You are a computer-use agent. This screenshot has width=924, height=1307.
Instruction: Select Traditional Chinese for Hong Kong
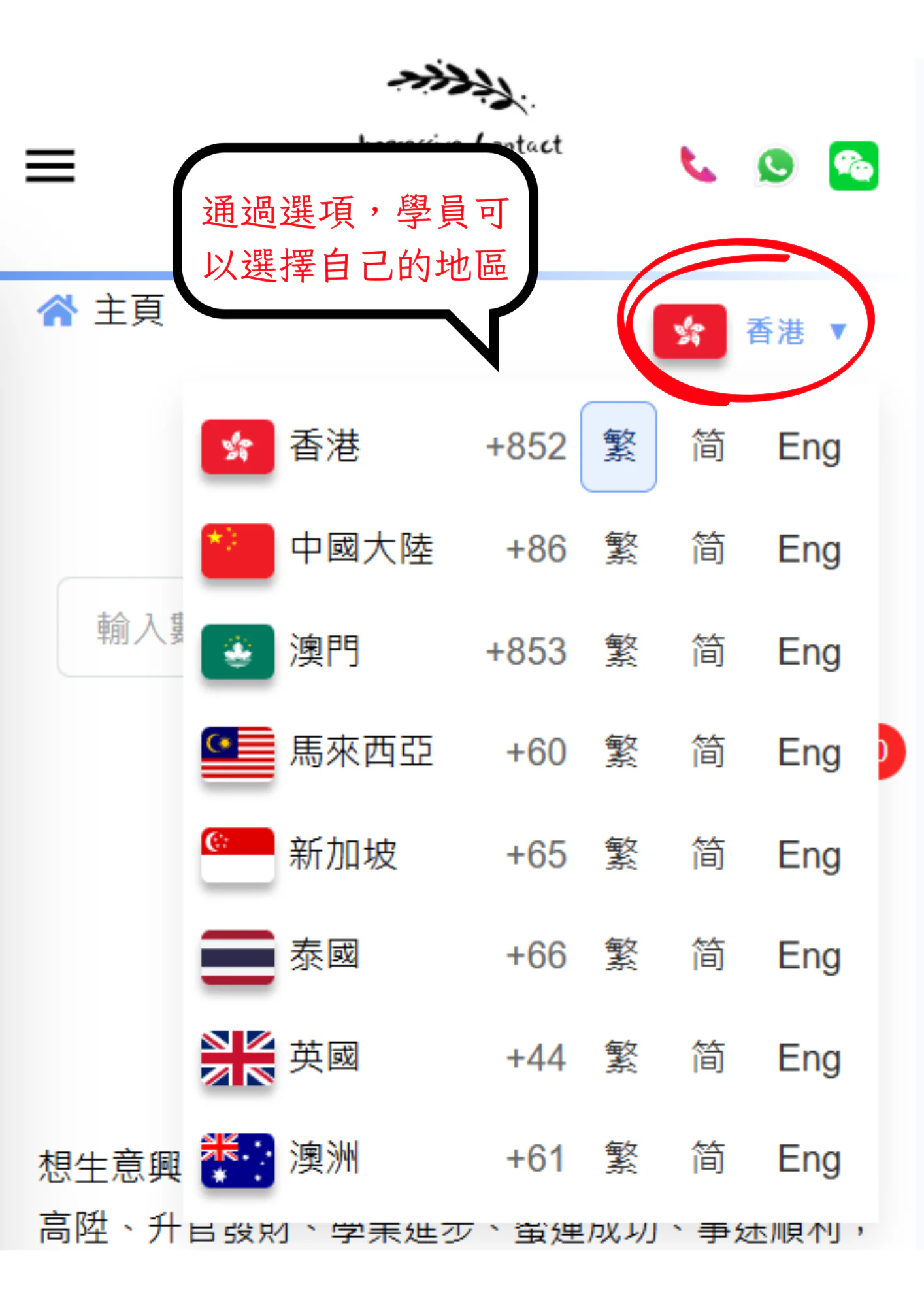[619, 447]
